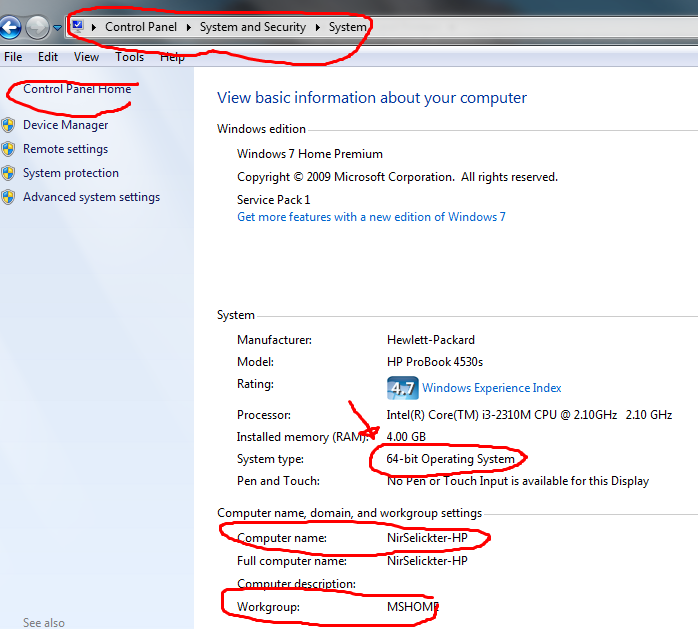Click the Intel Core i3-2310M processor value
The height and width of the screenshot is (629, 698).
tap(529, 415)
